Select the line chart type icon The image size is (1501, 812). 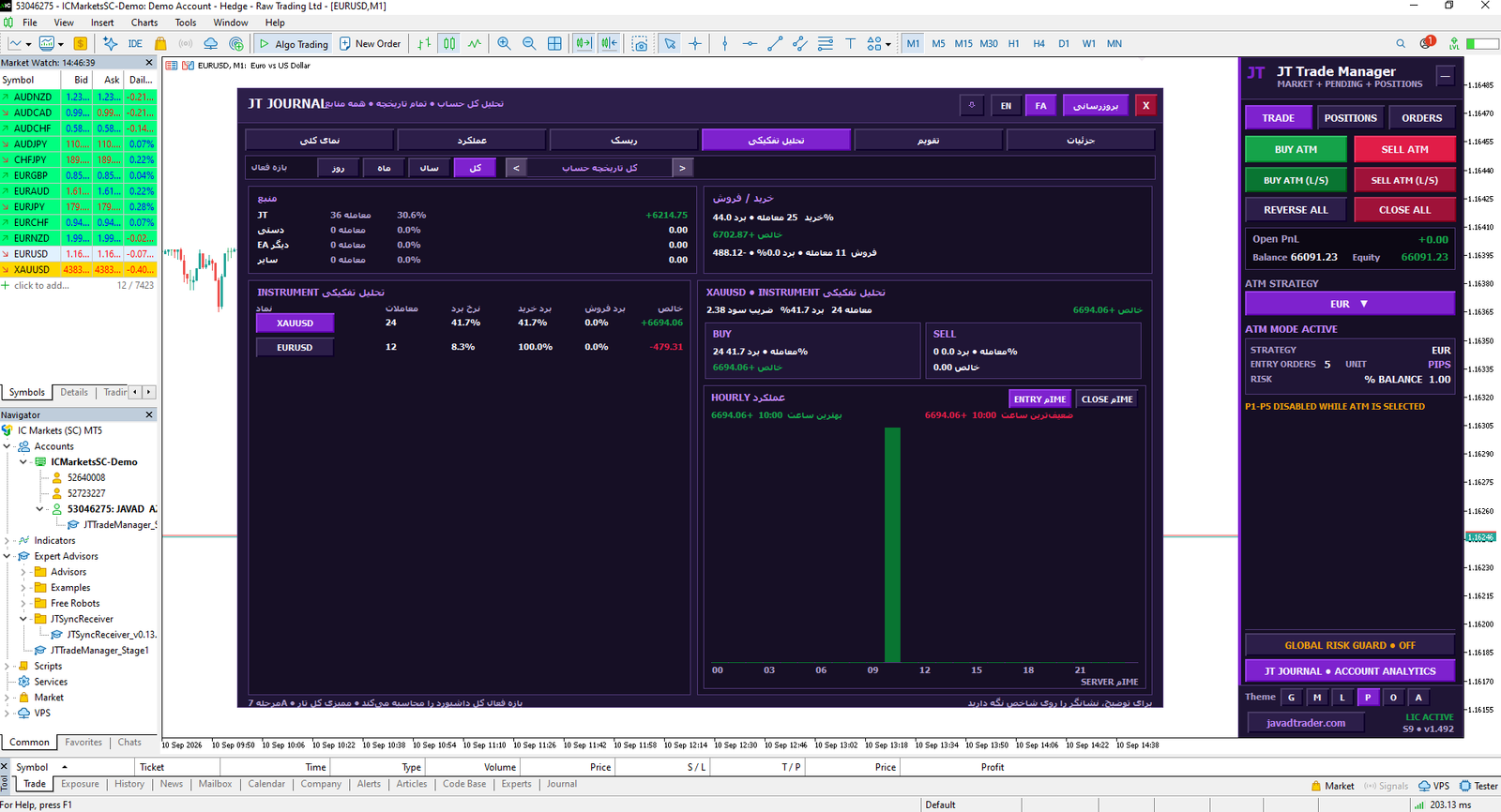click(x=475, y=43)
